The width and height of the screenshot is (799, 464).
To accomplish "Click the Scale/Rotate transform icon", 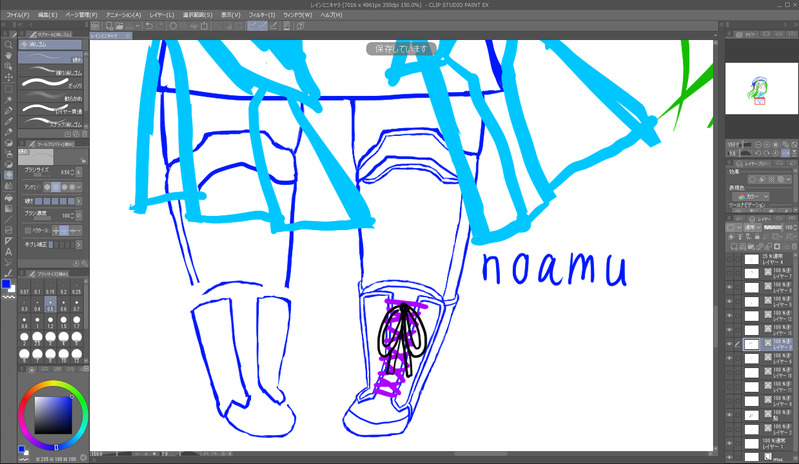I will 205,25.
